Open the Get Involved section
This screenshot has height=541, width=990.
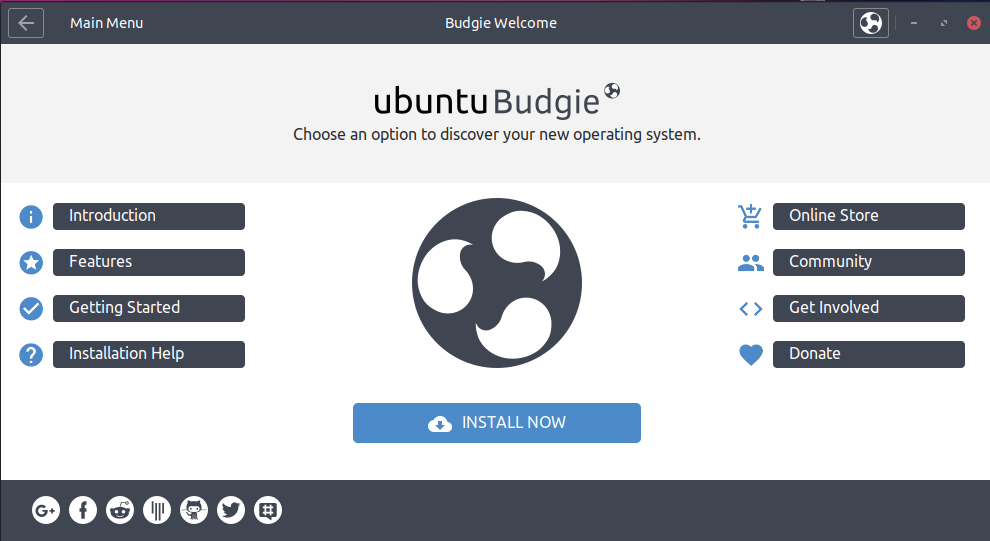(869, 309)
